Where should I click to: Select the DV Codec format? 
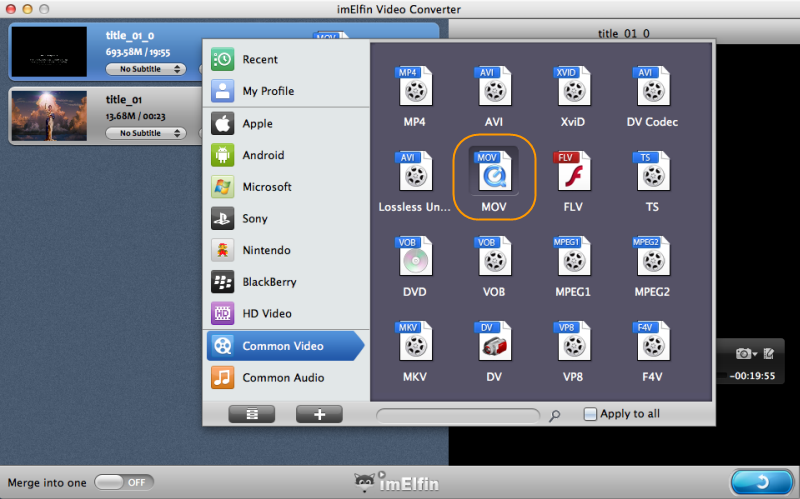coord(652,87)
